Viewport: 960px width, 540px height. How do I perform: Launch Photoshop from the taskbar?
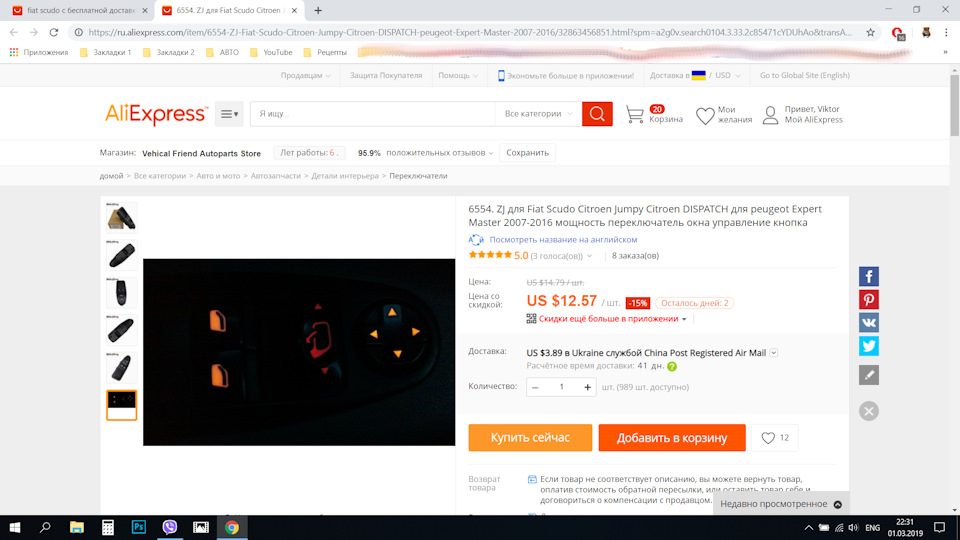[139, 527]
